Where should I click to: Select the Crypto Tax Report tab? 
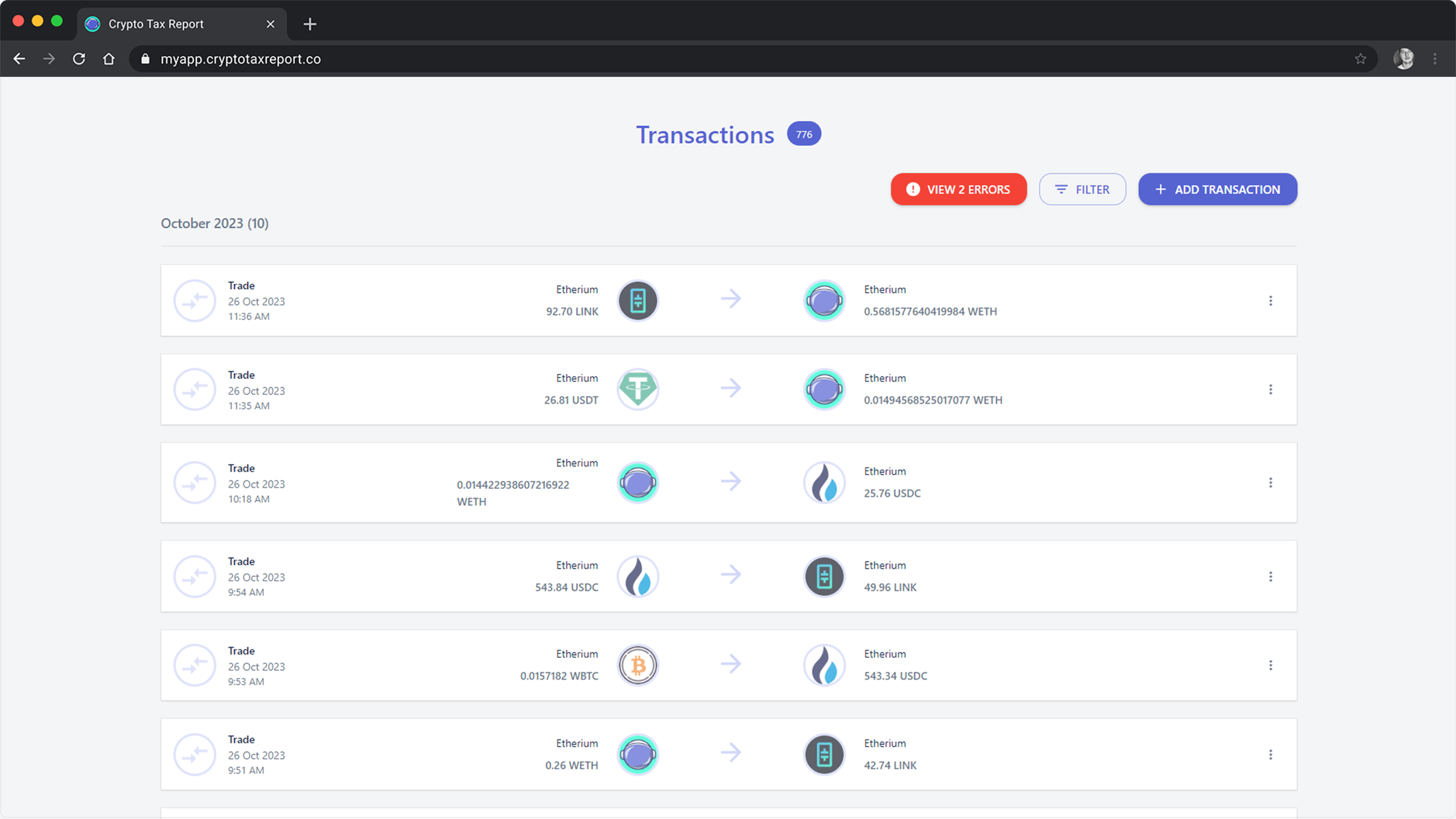pyautogui.click(x=182, y=24)
